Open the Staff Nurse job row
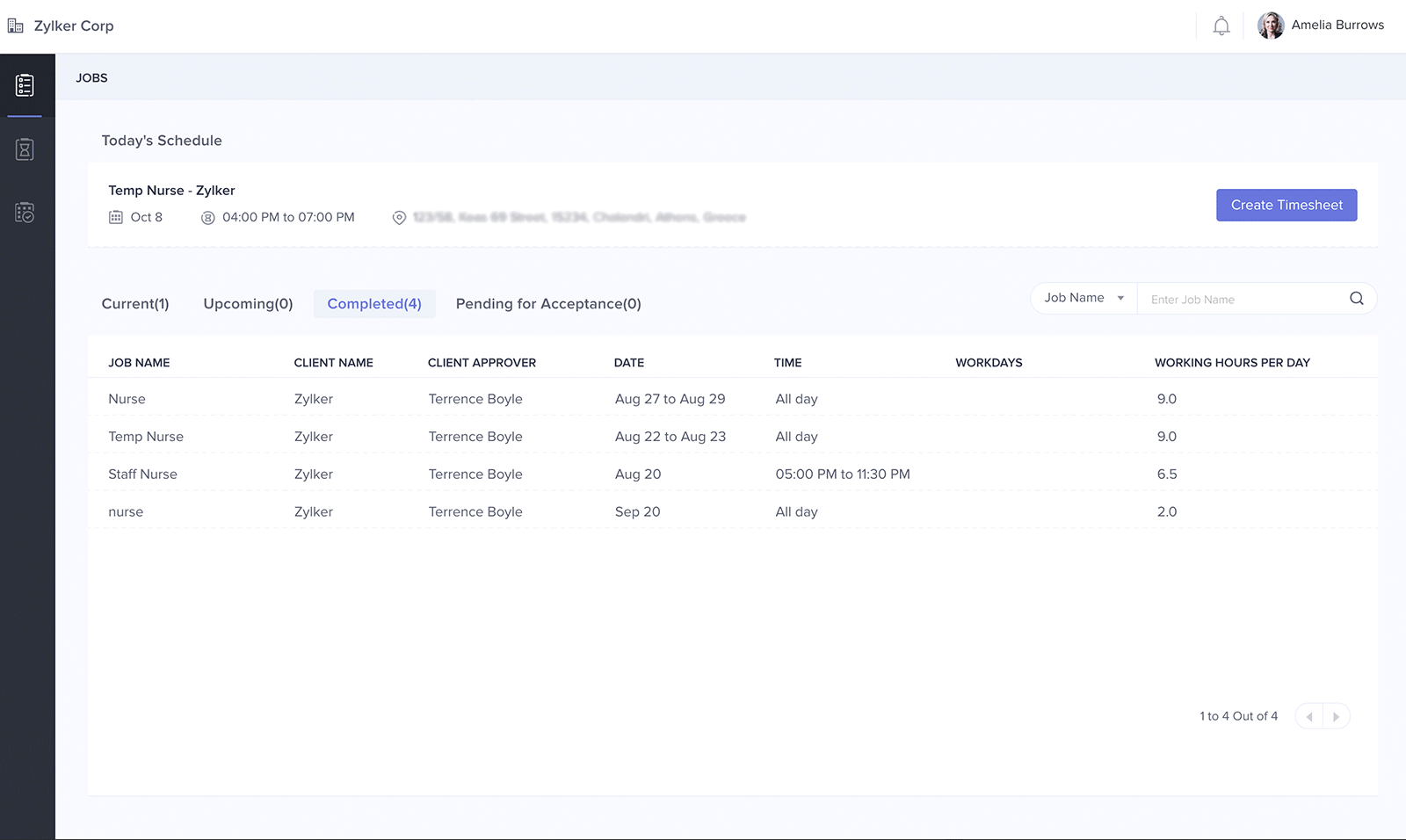1406x840 pixels. tap(142, 474)
